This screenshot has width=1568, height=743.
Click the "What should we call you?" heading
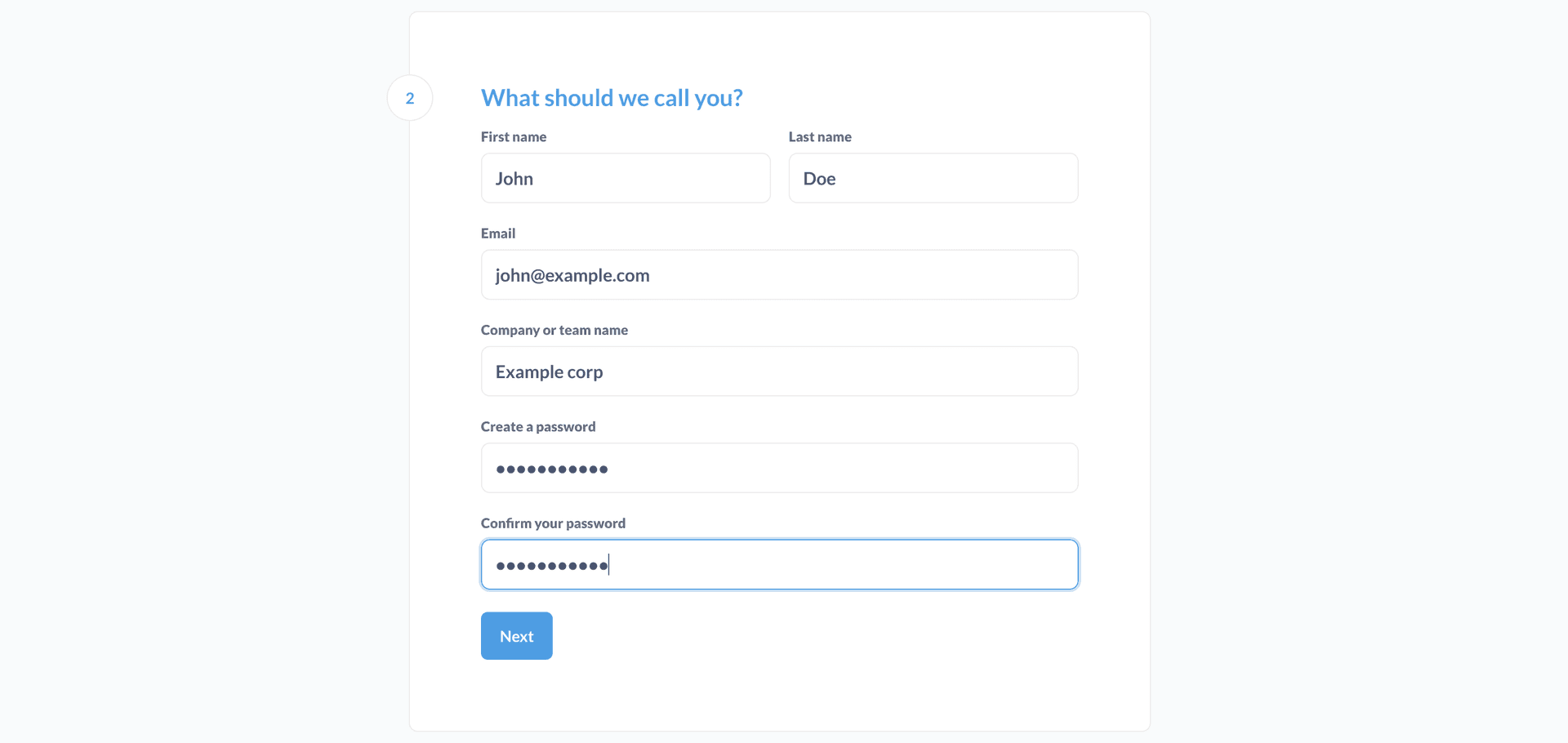pyautogui.click(x=611, y=98)
